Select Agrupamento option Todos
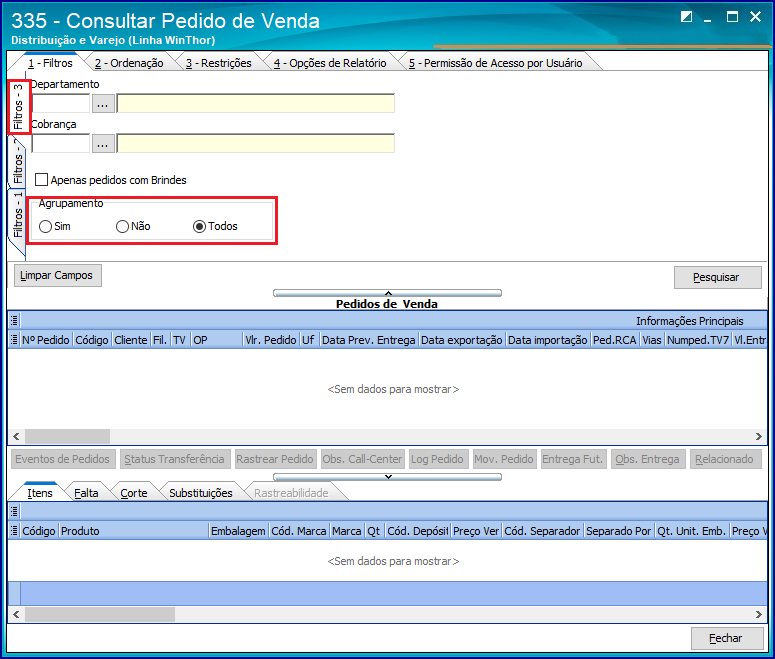This screenshot has width=775, height=659. (x=199, y=226)
